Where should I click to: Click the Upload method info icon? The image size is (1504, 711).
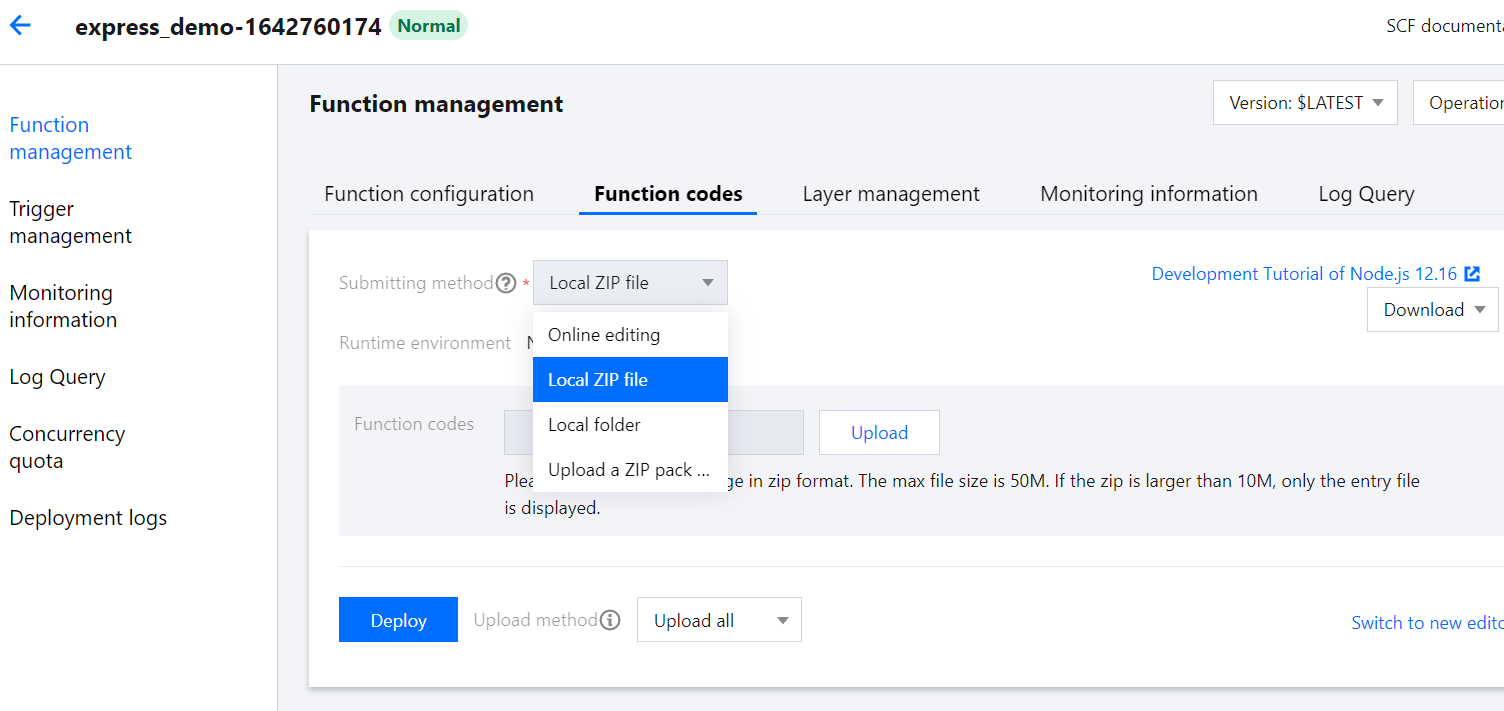click(610, 620)
